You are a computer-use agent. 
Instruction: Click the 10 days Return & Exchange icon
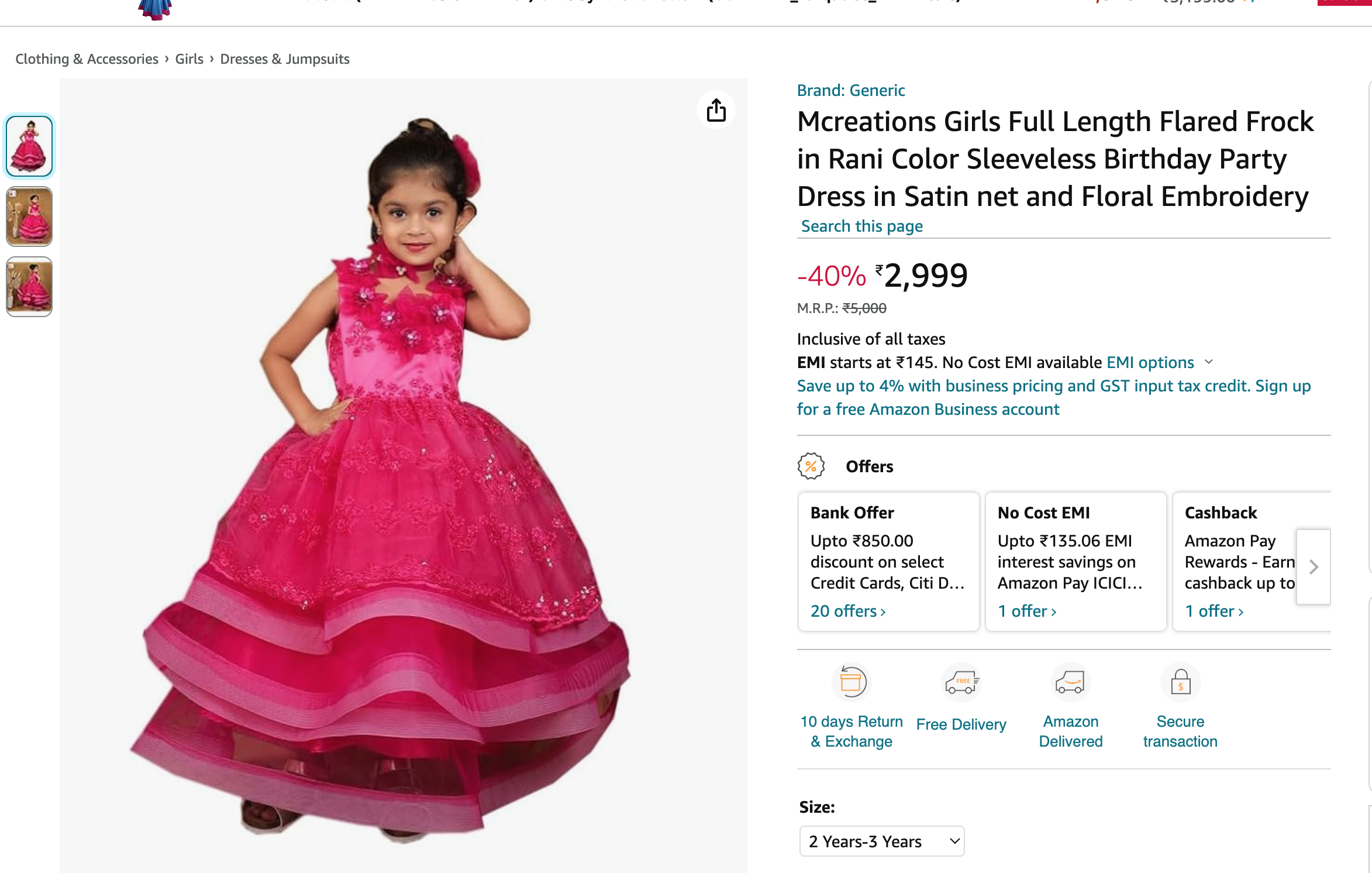852,682
